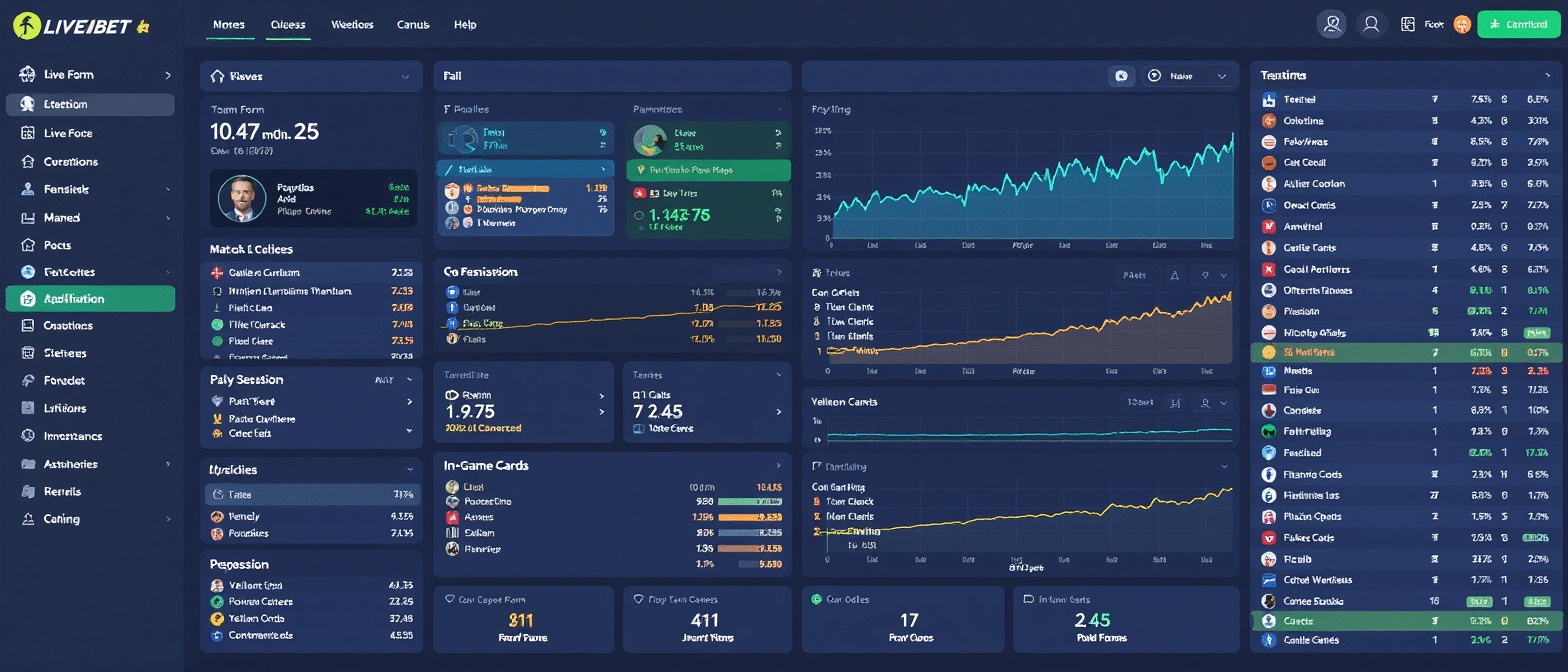Screen dimensions: 1568x672
Task: Expand the In-Game Cards panel arrow
Action: click(x=778, y=466)
